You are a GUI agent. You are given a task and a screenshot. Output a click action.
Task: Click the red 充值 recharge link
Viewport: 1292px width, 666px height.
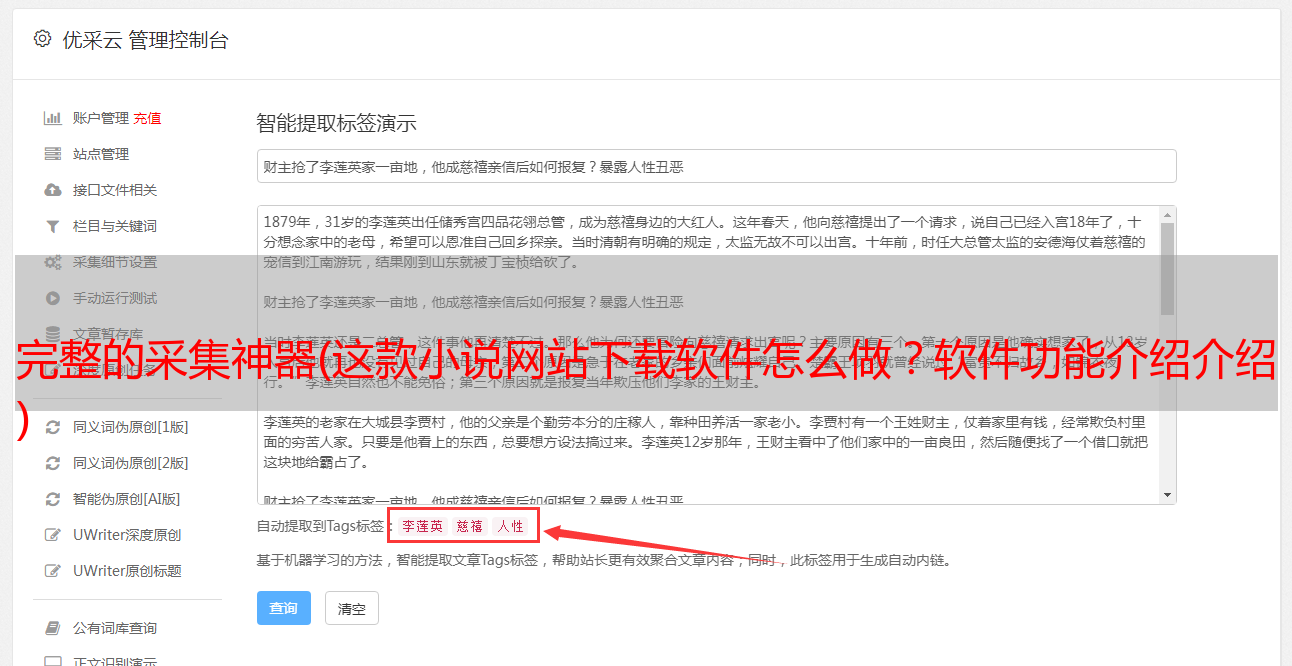(147, 118)
